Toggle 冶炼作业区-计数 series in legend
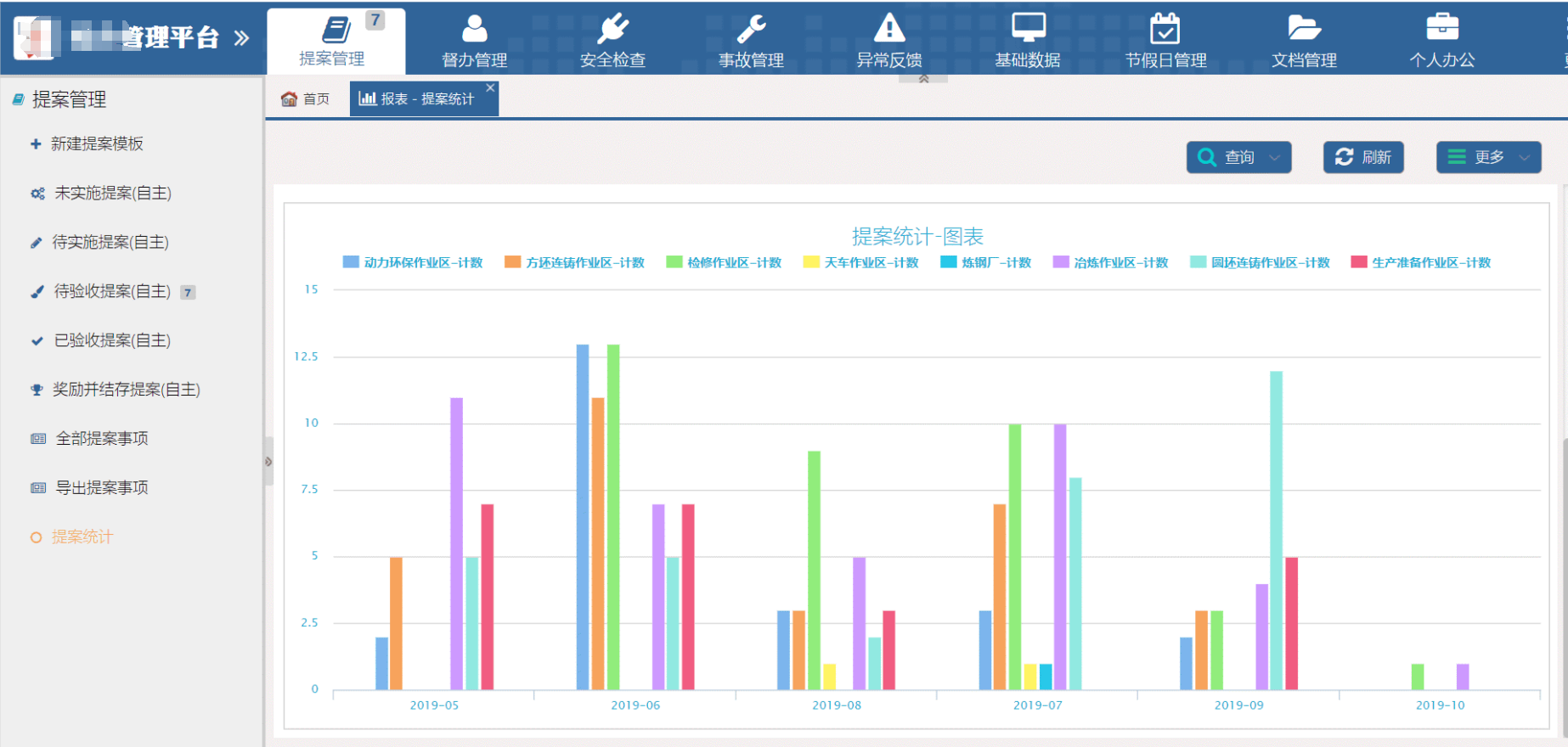This screenshot has height=747, width=1568. tap(1111, 262)
